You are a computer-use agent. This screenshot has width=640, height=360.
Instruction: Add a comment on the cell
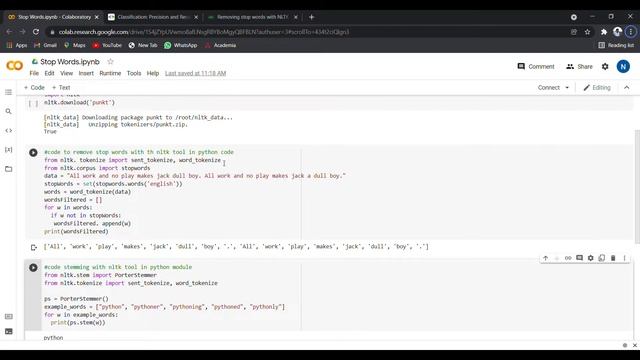(x=579, y=258)
